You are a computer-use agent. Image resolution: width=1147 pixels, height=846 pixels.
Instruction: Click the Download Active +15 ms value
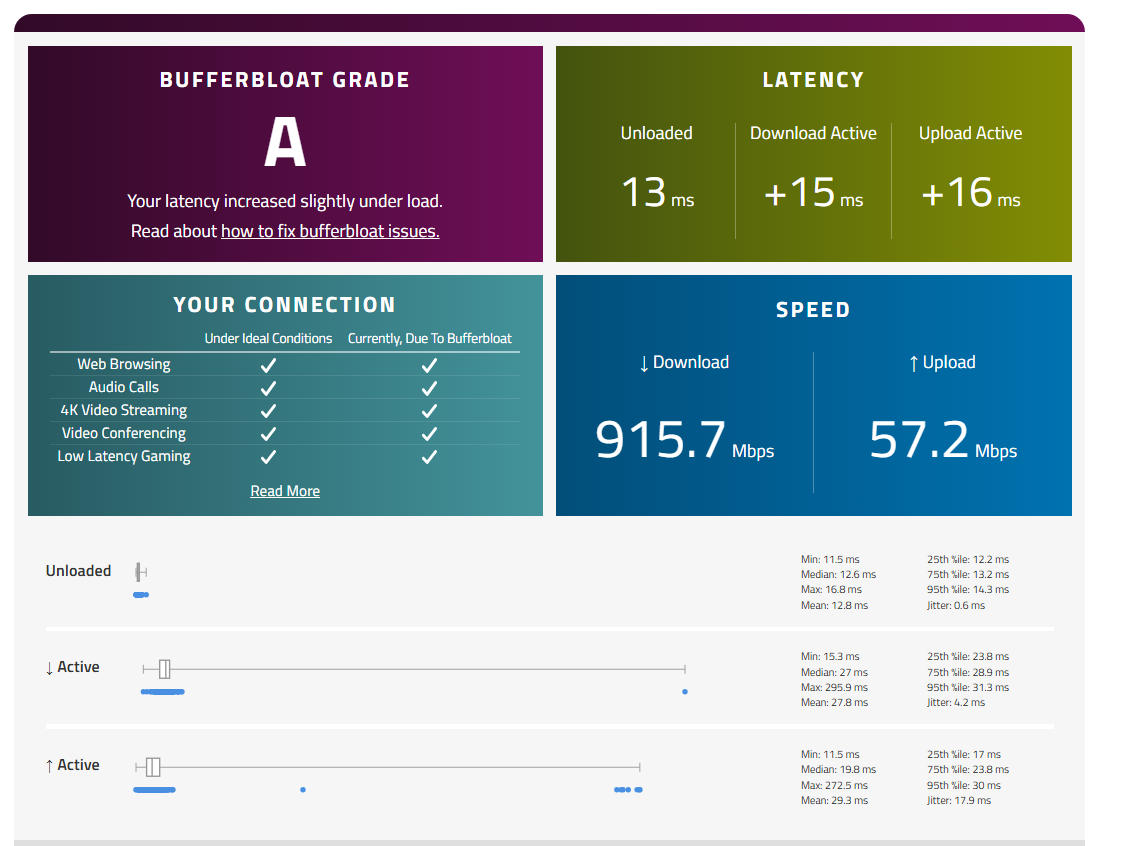[813, 192]
